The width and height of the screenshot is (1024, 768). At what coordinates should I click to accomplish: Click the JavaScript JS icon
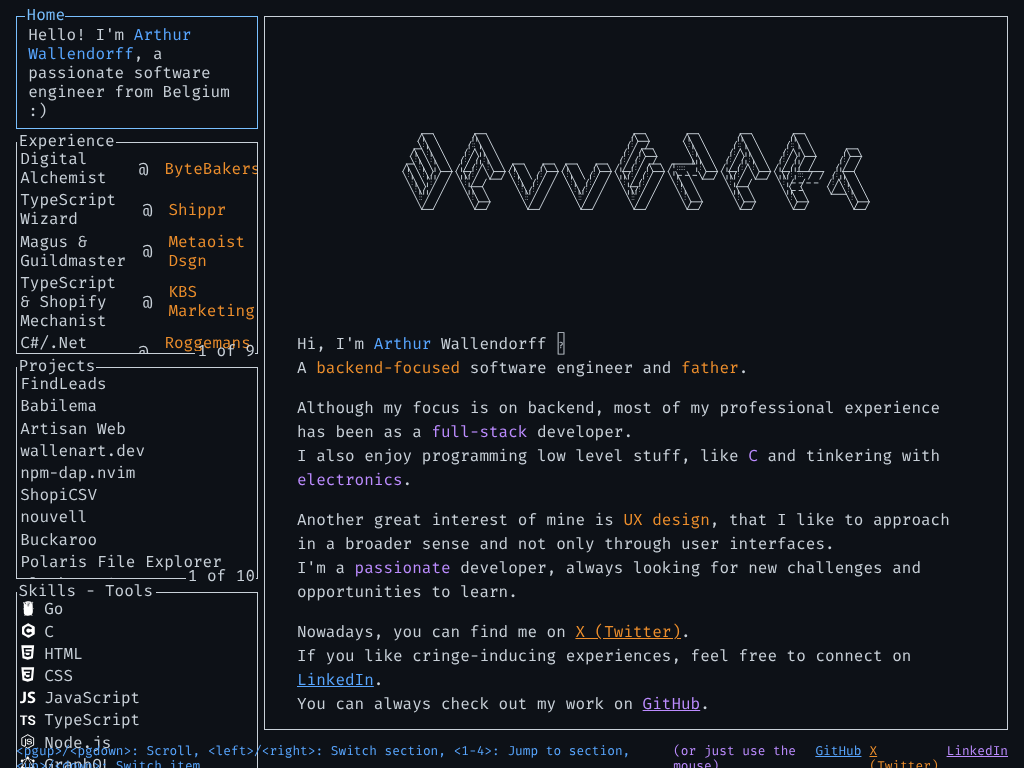click(28, 697)
